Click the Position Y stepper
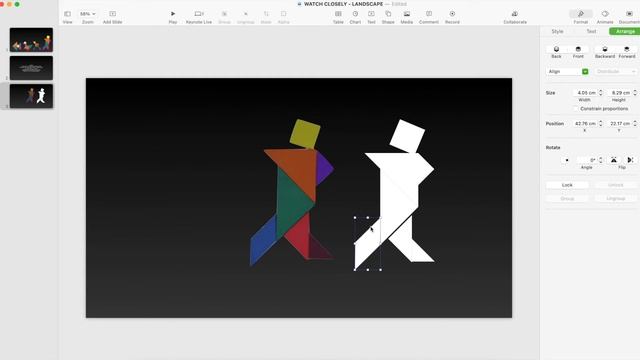 635,124
